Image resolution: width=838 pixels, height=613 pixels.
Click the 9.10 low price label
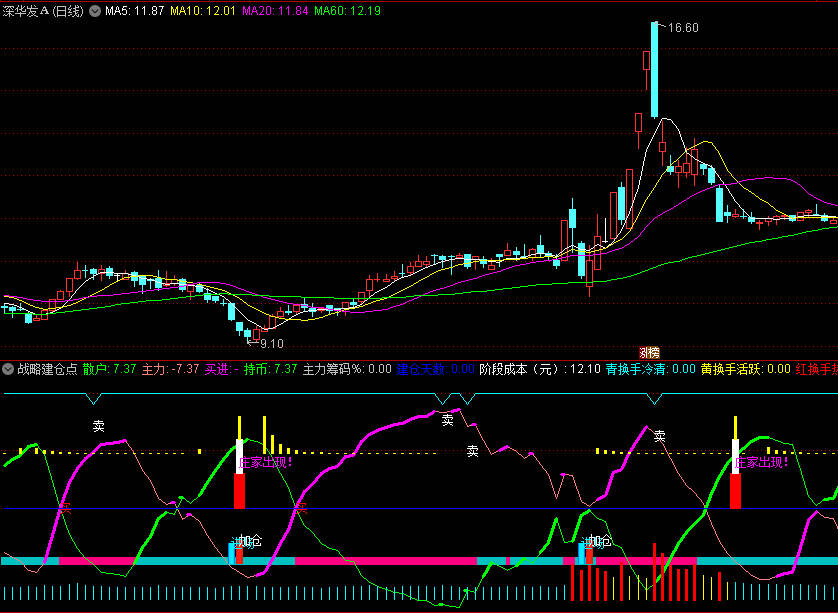coord(271,344)
